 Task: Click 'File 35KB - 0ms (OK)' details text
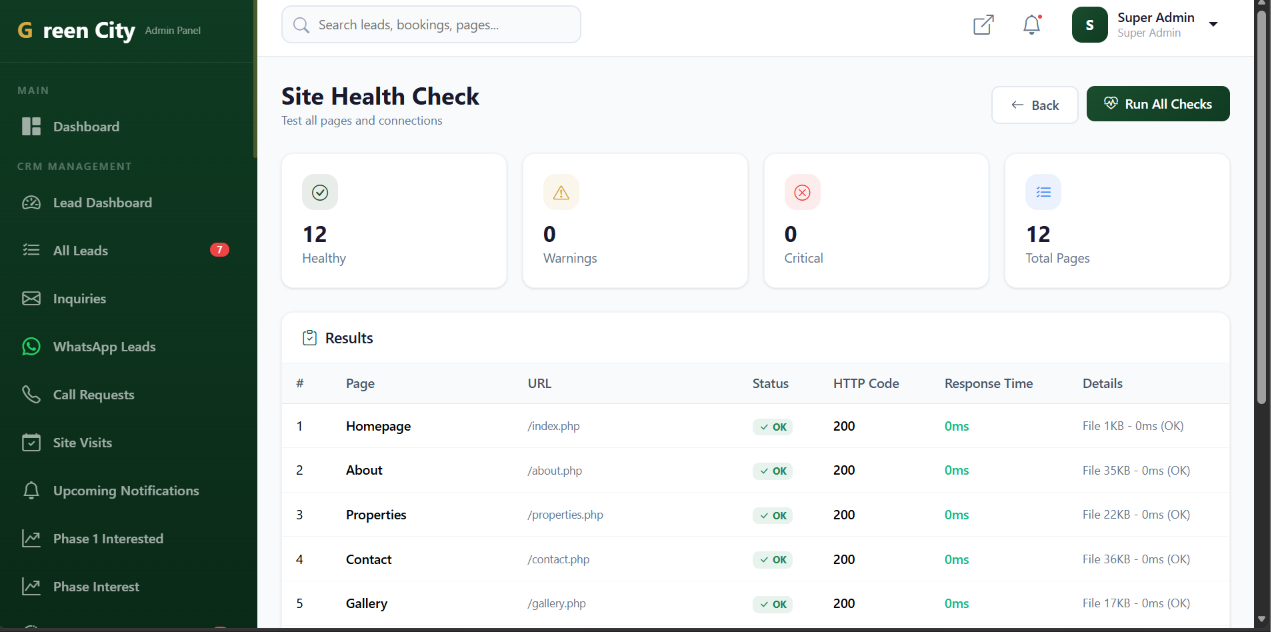click(x=1137, y=470)
